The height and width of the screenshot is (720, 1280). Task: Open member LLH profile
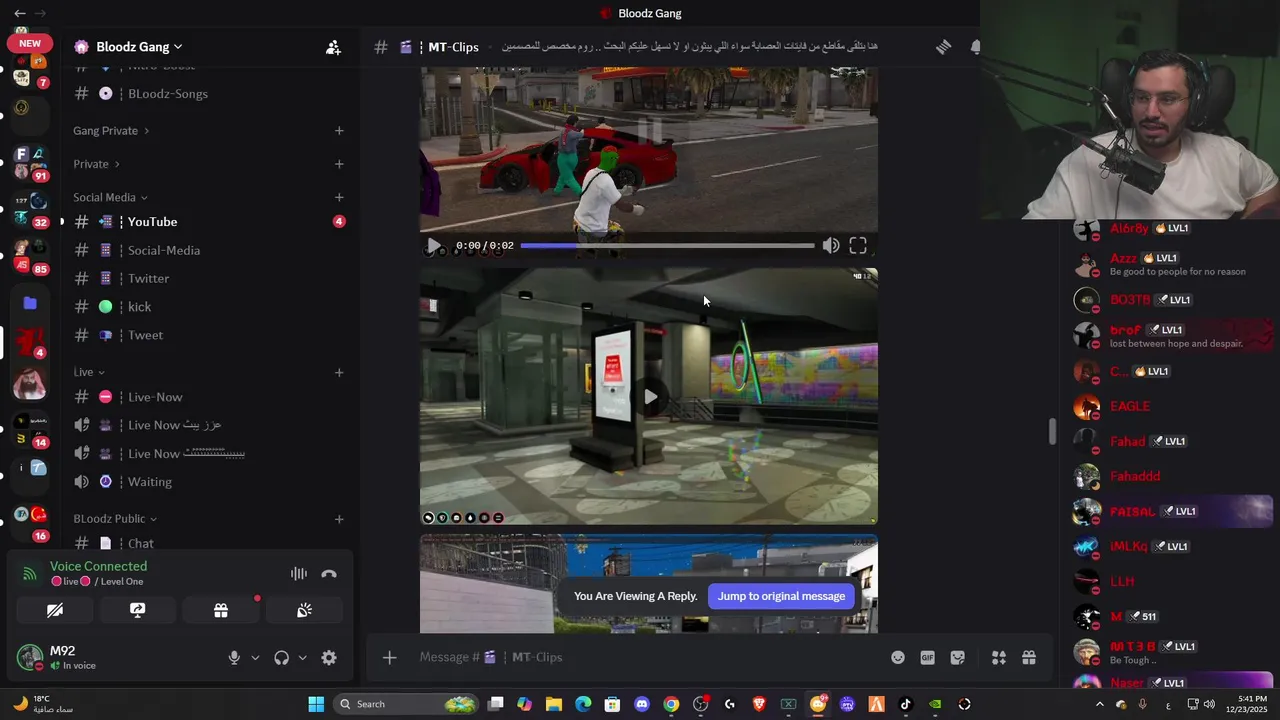[x=1170, y=581]
